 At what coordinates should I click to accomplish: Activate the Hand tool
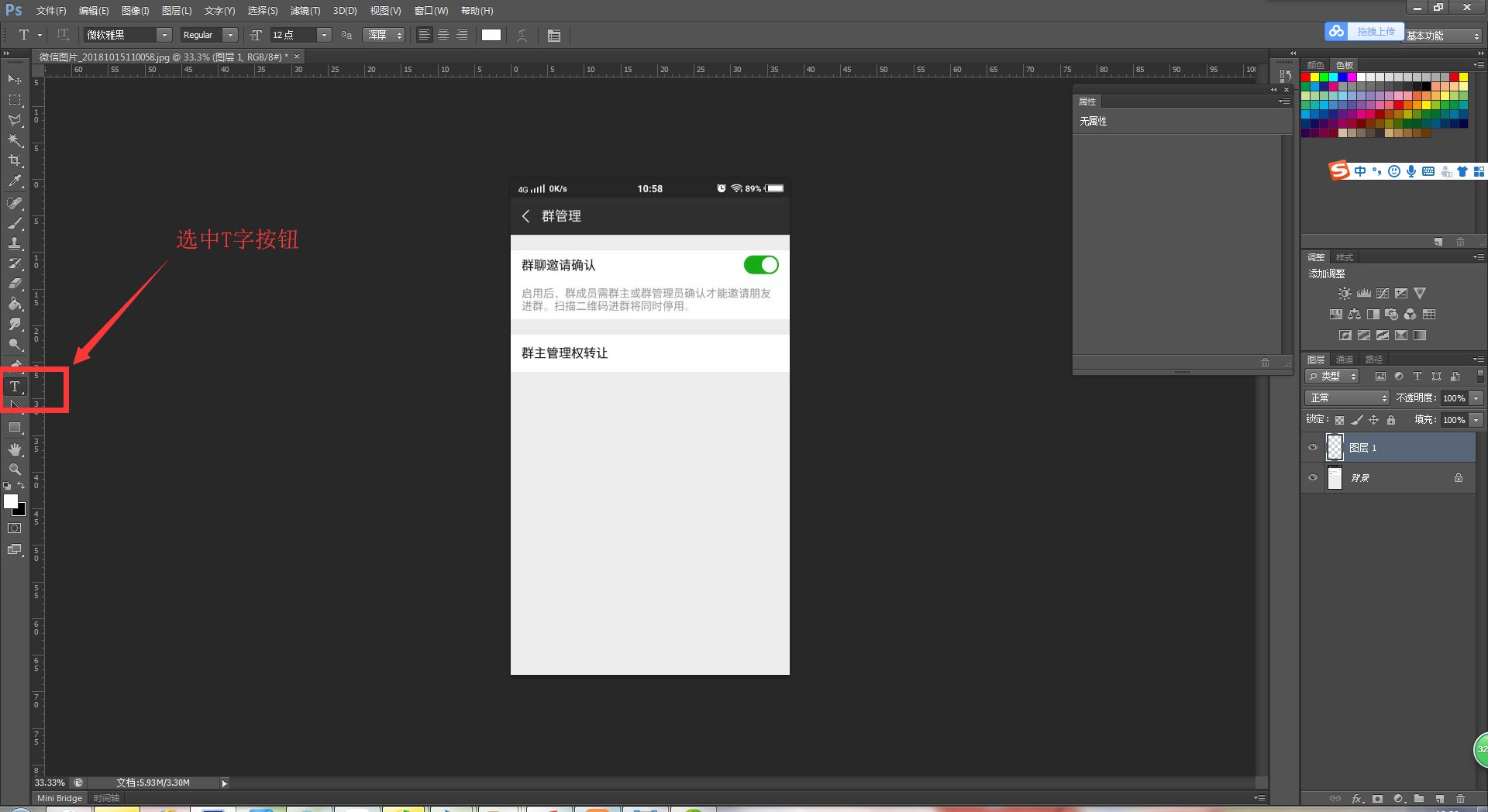(x=15, y=448)
